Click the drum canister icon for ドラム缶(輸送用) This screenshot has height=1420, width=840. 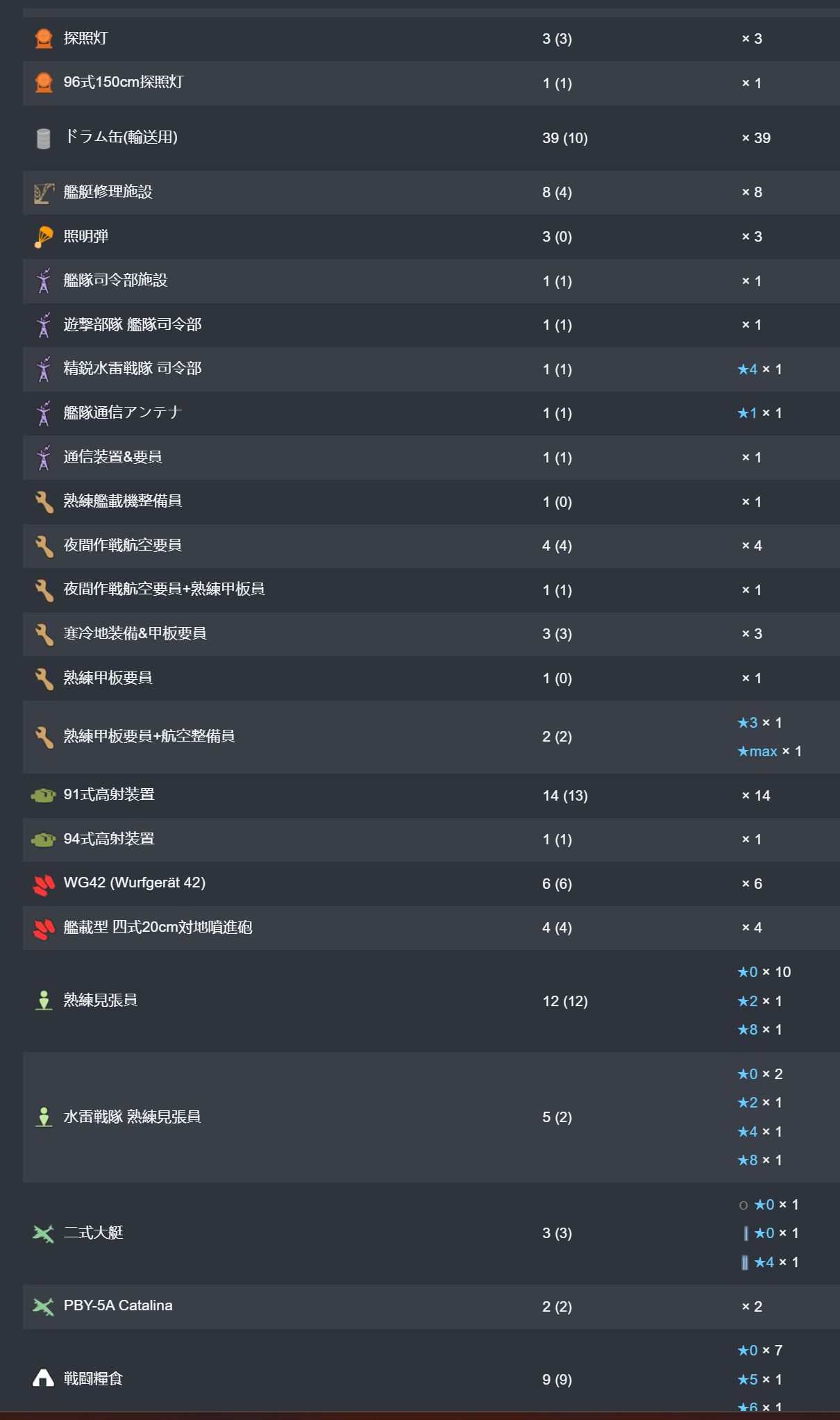44,138
